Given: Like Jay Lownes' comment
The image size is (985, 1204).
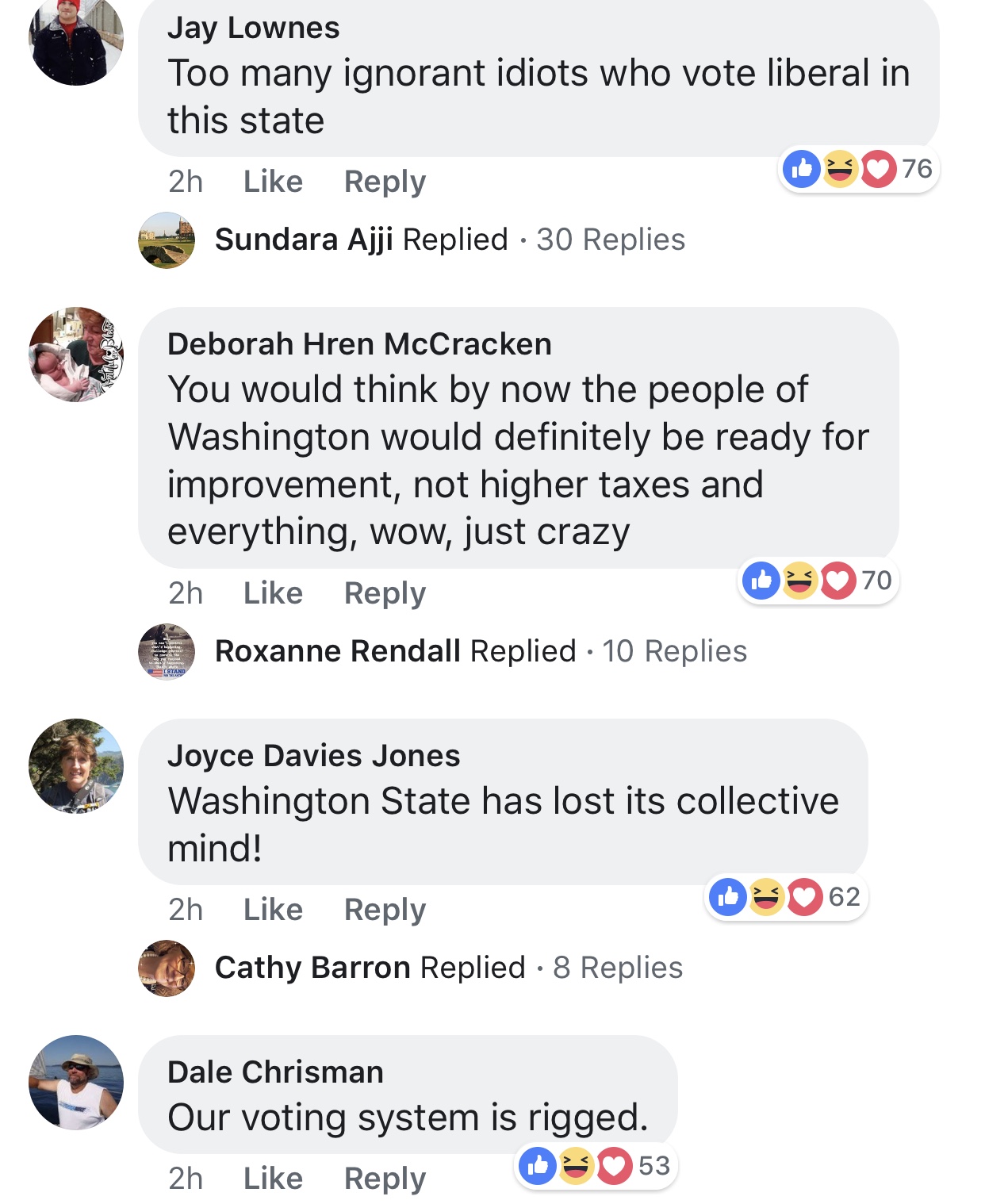Looking at the screenshot, I should pos(273,182).
